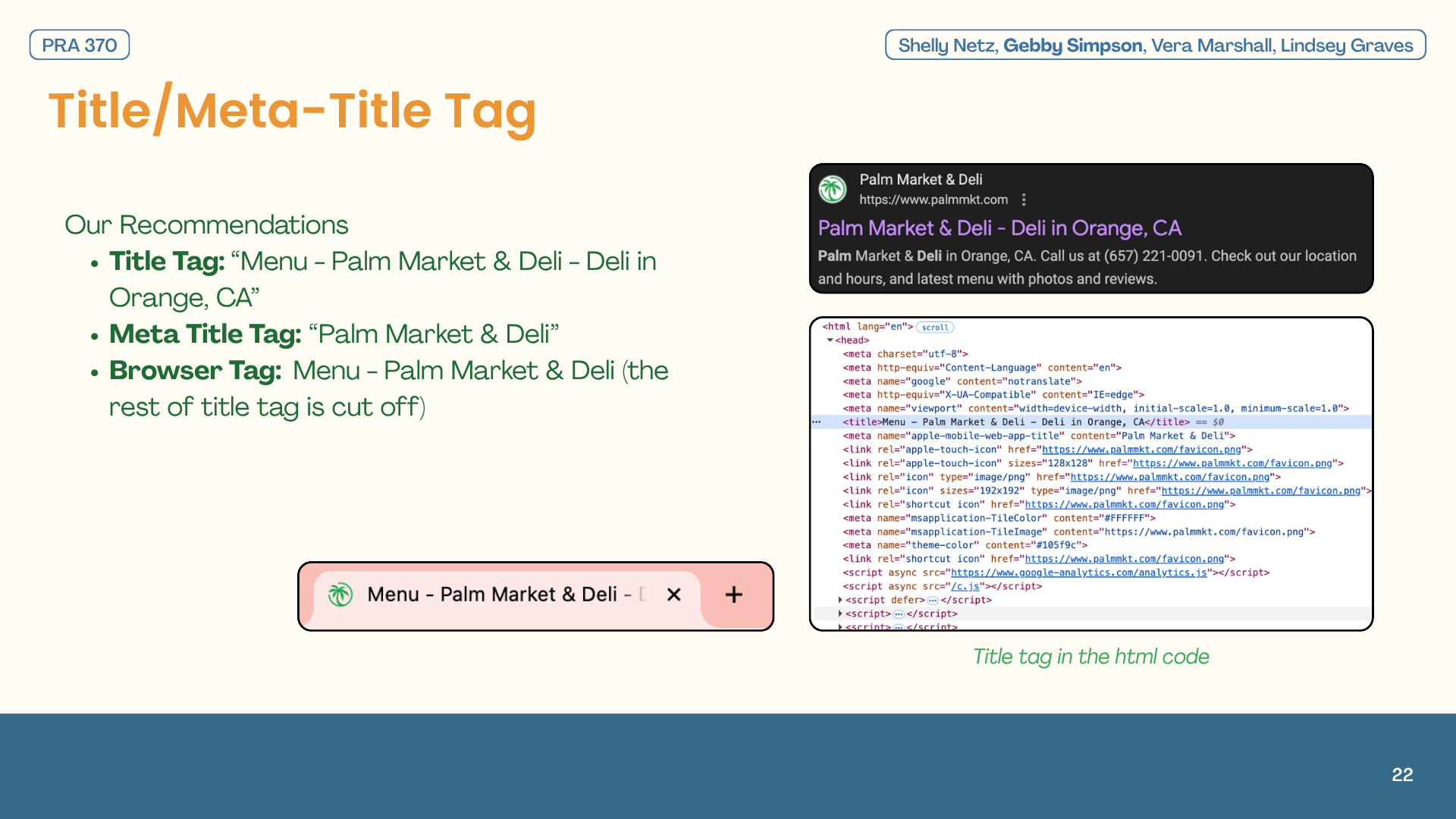Click the Title/Meta-Title Tag heading
Viewport: 1456px width, 819px height.
(293, 110)
